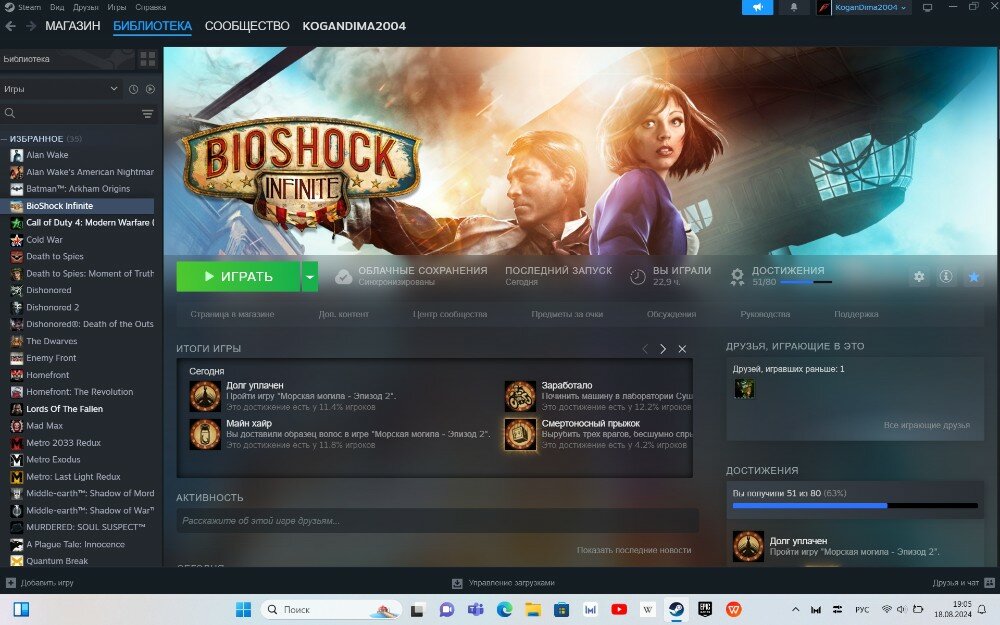Open the Поддержка support link
Screen dimensions: 1000x625
click(857, 314)
